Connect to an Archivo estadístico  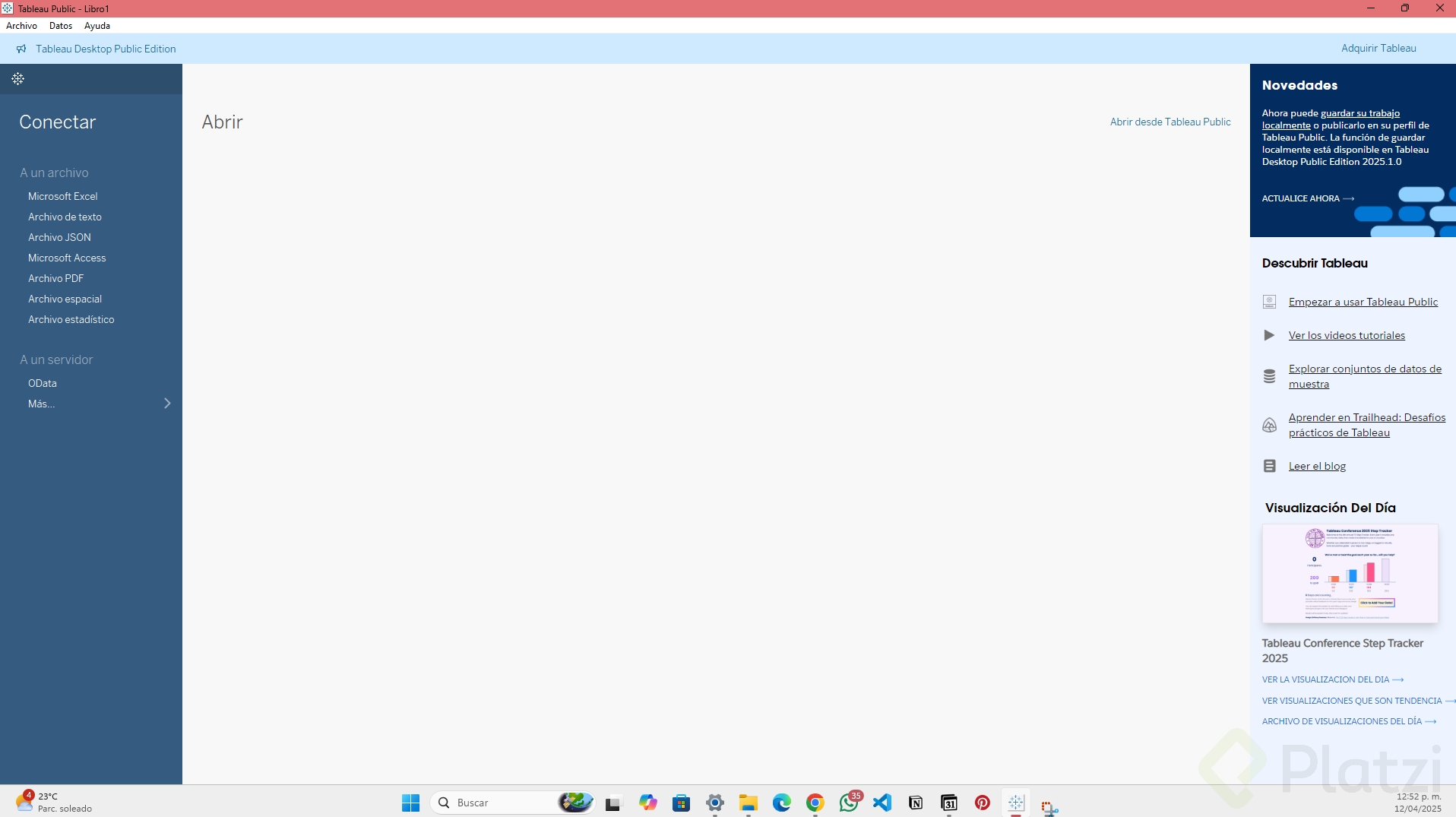[71, 319]
